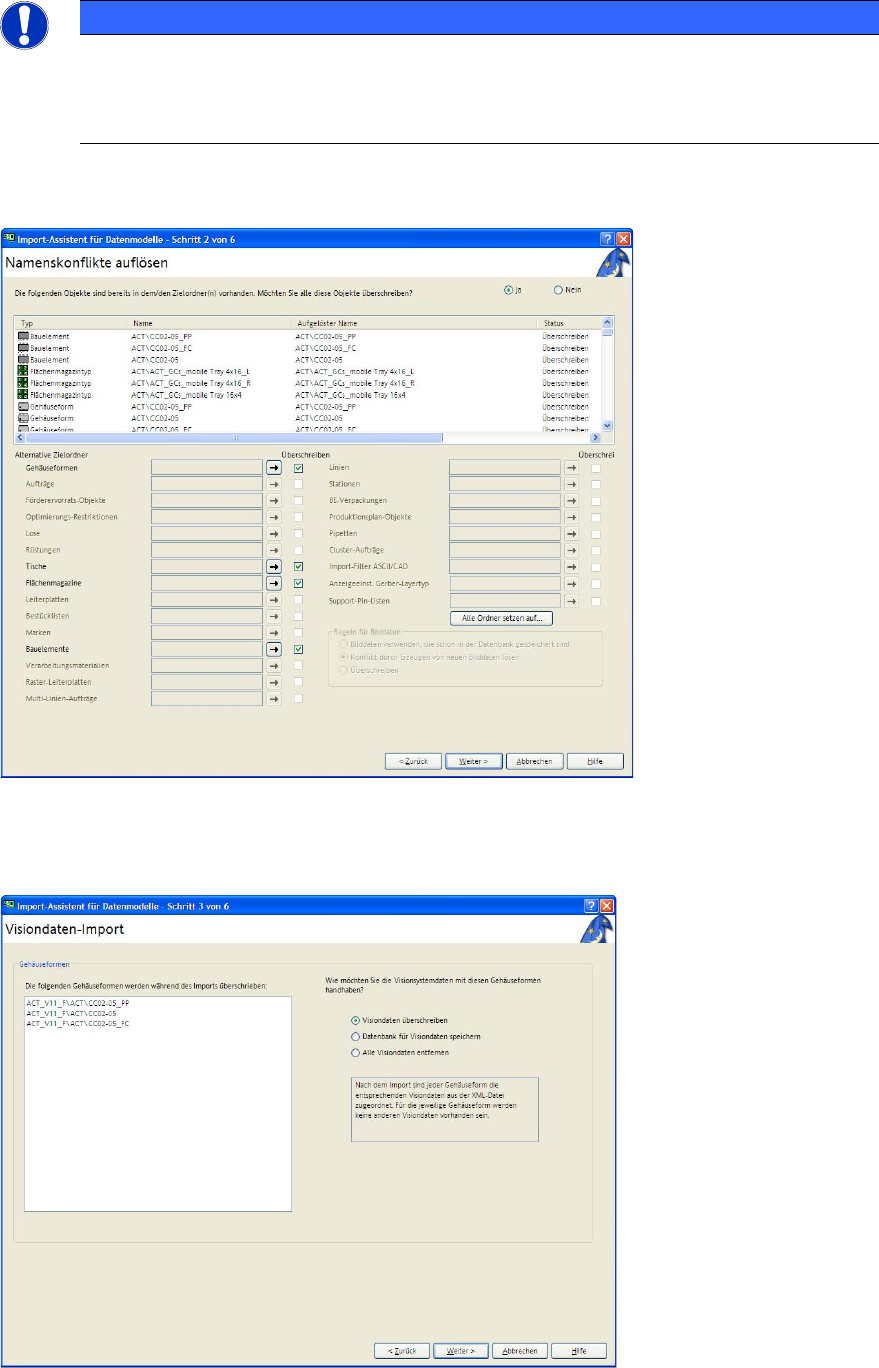Click the Gehäuseform icon for ACT\CC02-05_PP row
This screenshot has width=879, height=1368.
tap(23, 407)
